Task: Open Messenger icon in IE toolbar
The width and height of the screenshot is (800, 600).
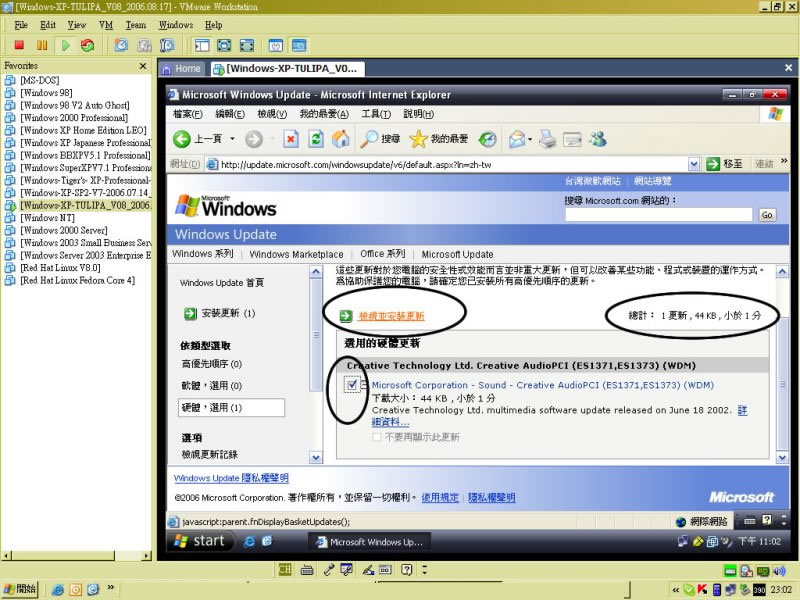Action: tap(598, 139)
